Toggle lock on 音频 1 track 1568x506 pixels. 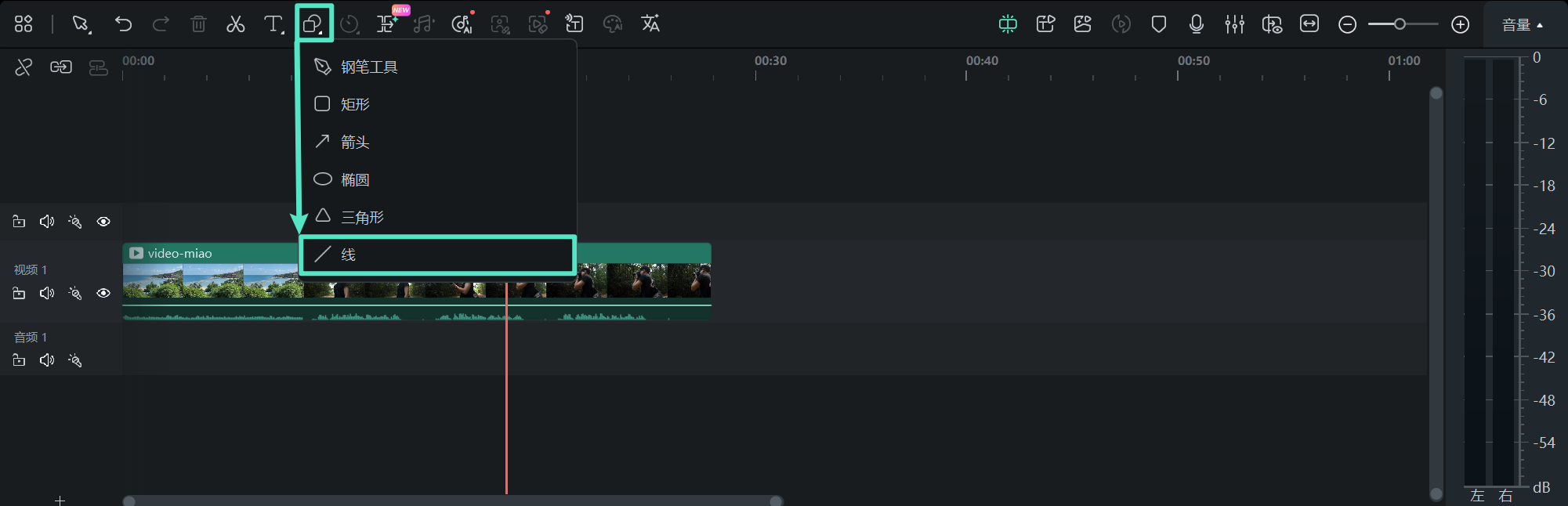coord(19,360)
